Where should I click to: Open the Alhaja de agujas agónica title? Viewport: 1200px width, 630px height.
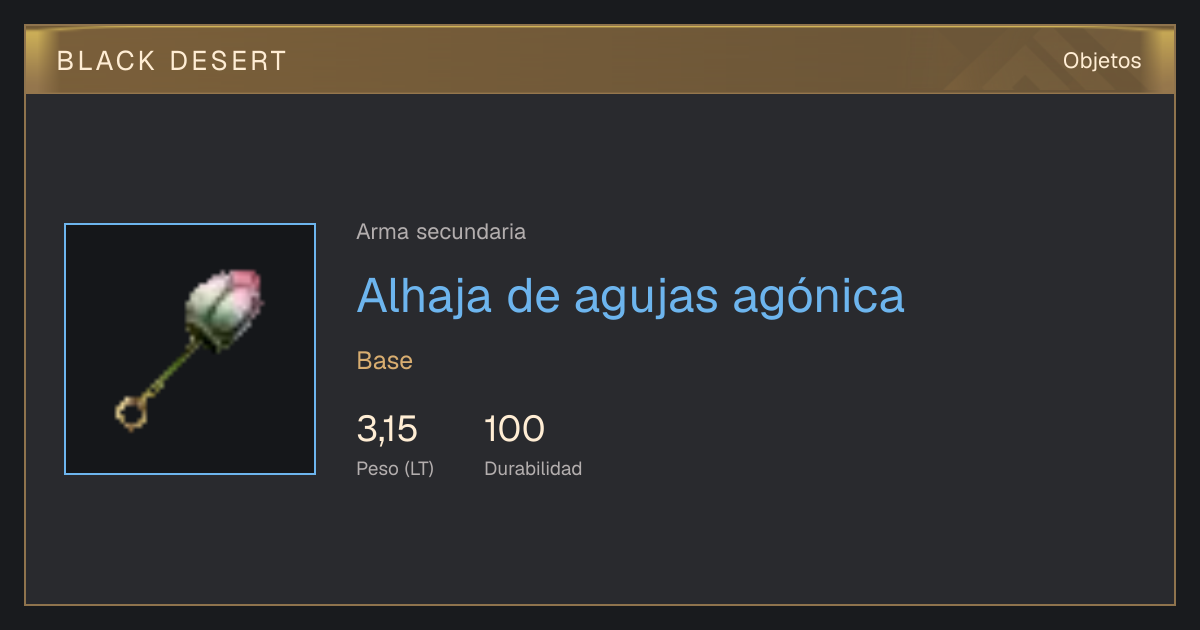point(630,295)
